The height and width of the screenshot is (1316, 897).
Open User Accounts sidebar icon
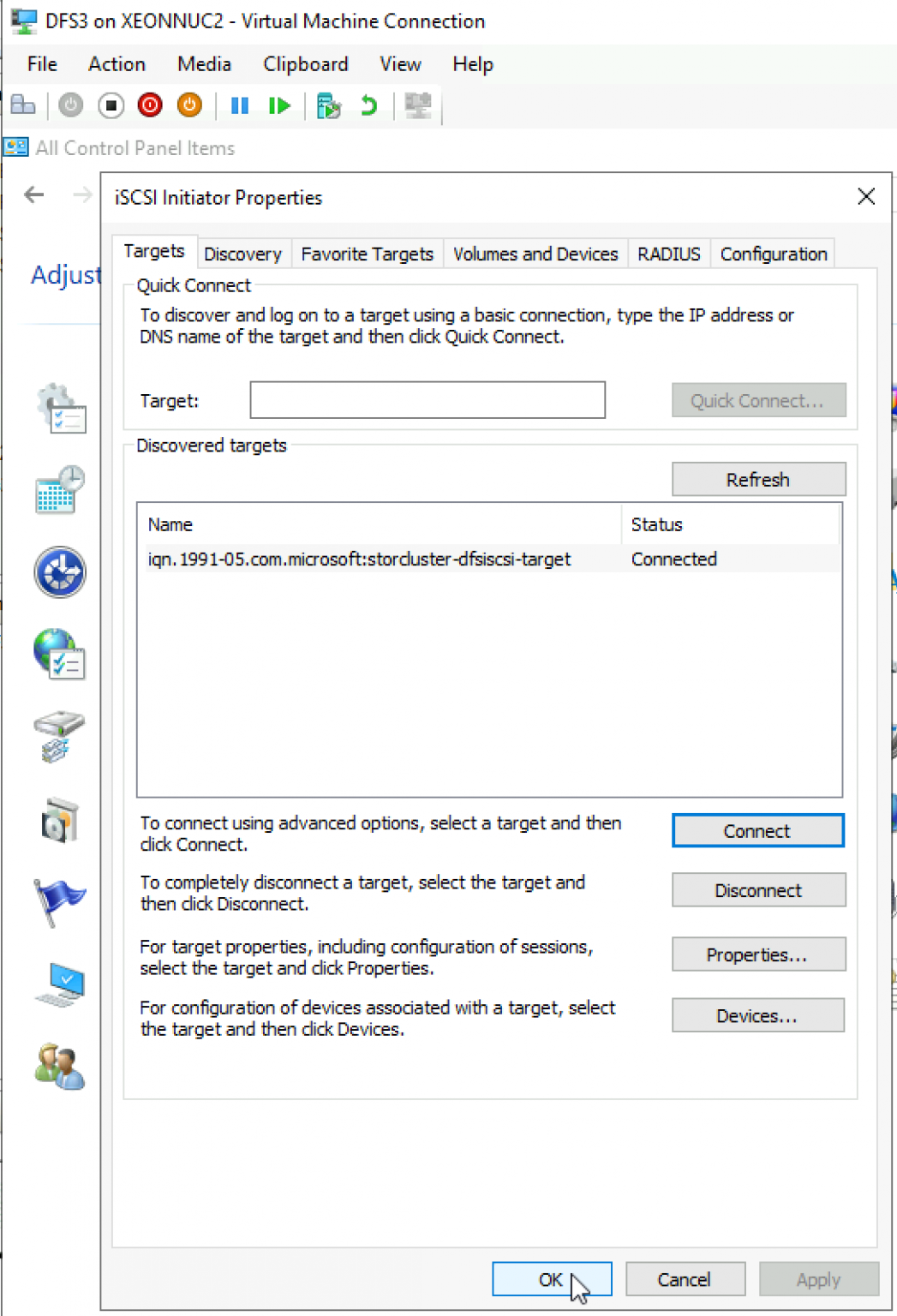58,1065
